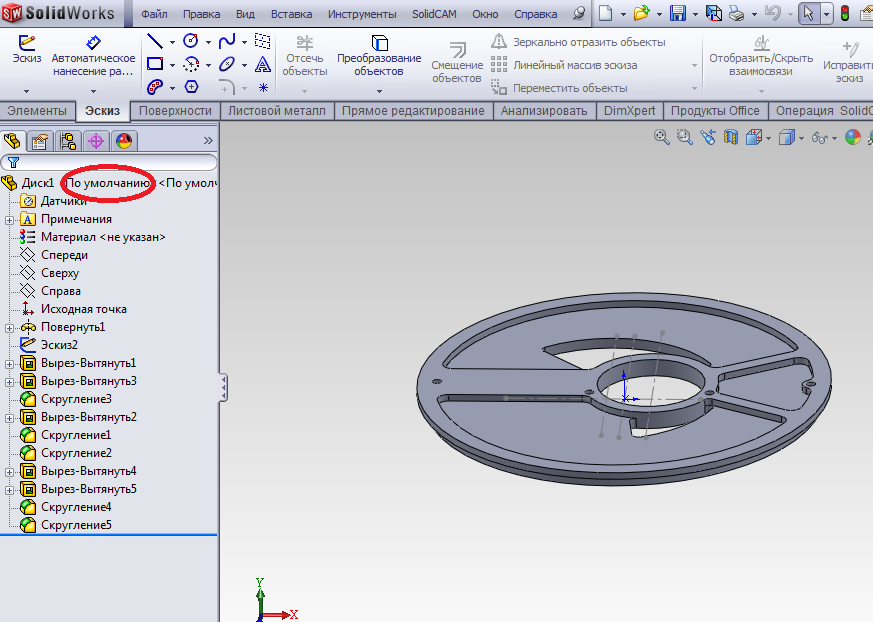This screenshot has width=873, height=622.
Task: Open the Rectangle tool dropdown arrow
Action: point(172,65)
